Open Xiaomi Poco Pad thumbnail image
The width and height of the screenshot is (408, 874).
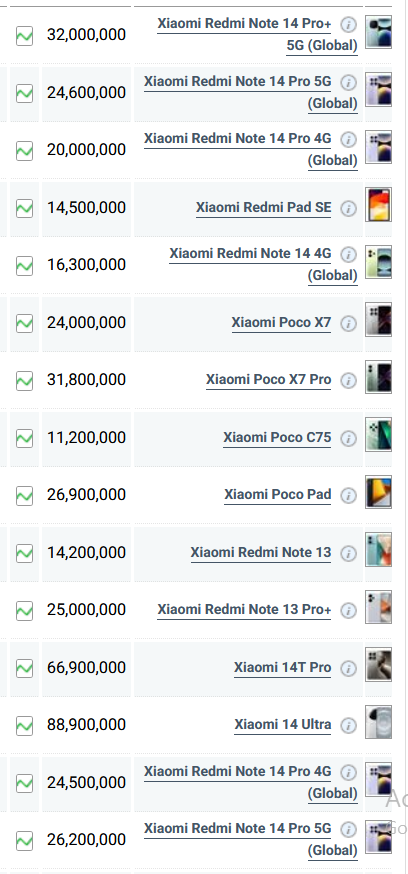coord(378,492)
